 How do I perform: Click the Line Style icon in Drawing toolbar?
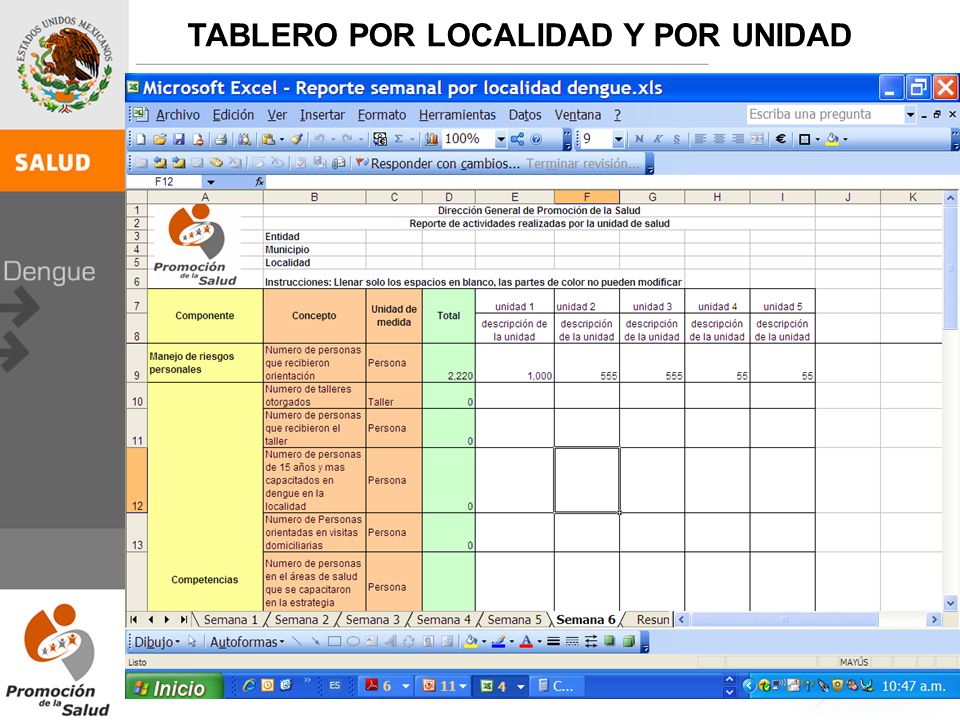[x=553, y=642]
